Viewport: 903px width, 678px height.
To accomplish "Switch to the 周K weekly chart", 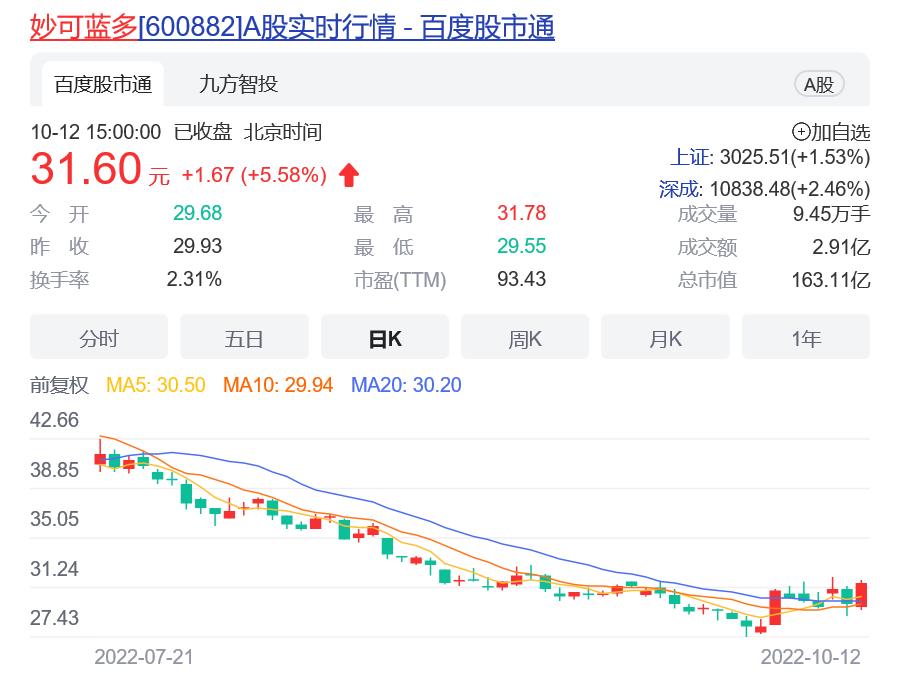I will (x=525, y=337).
